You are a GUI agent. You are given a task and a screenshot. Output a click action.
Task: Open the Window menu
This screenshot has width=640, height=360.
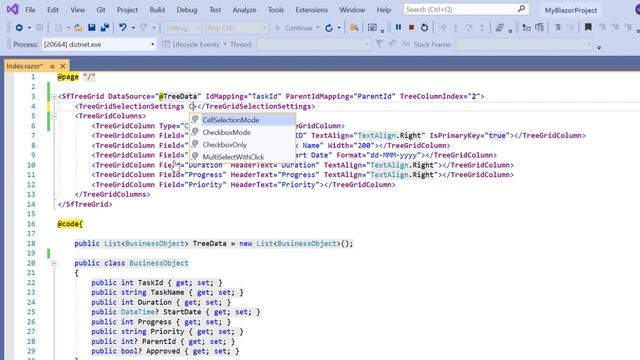352,10
